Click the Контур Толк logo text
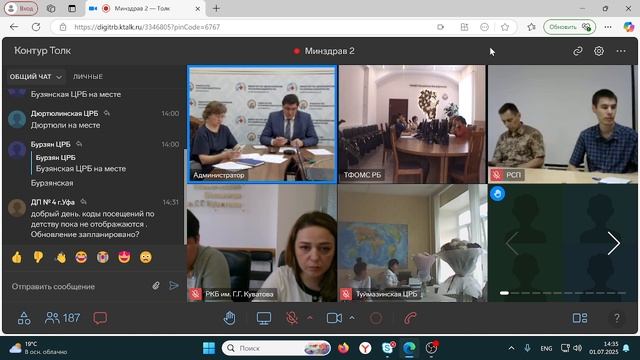640x360 pixels. [x=42, y=51]
